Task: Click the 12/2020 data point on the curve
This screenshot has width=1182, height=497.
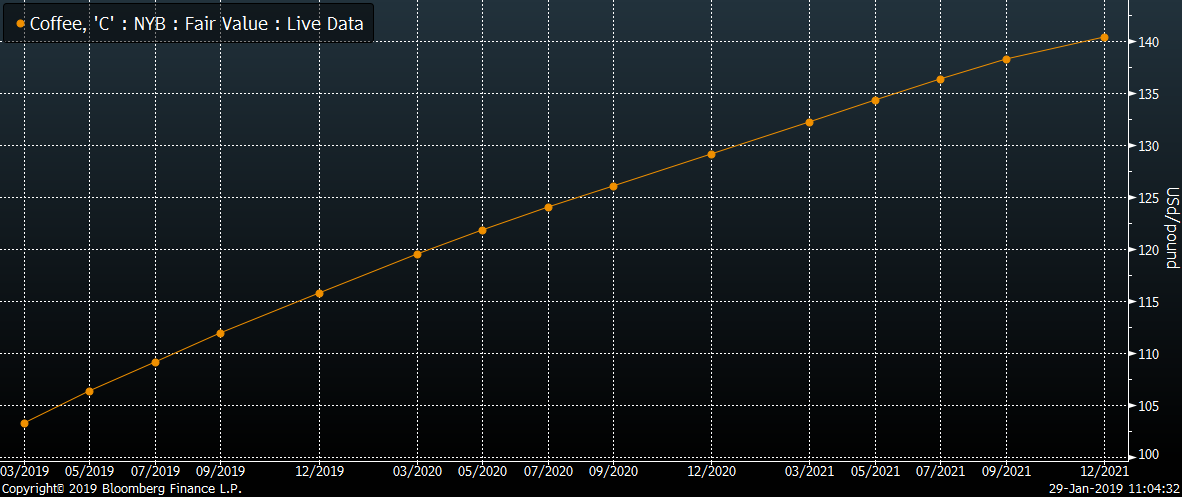Action: click(x=712, y=154)
